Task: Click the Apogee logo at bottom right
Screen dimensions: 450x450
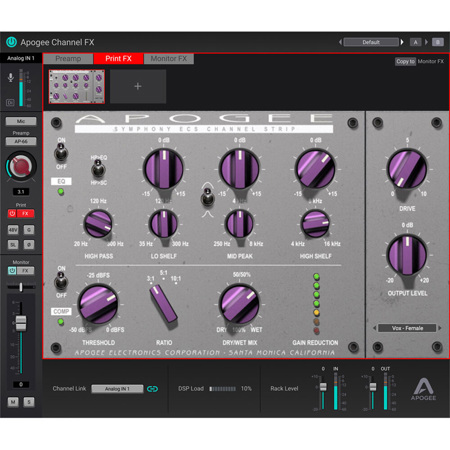Action: (423, 389)
